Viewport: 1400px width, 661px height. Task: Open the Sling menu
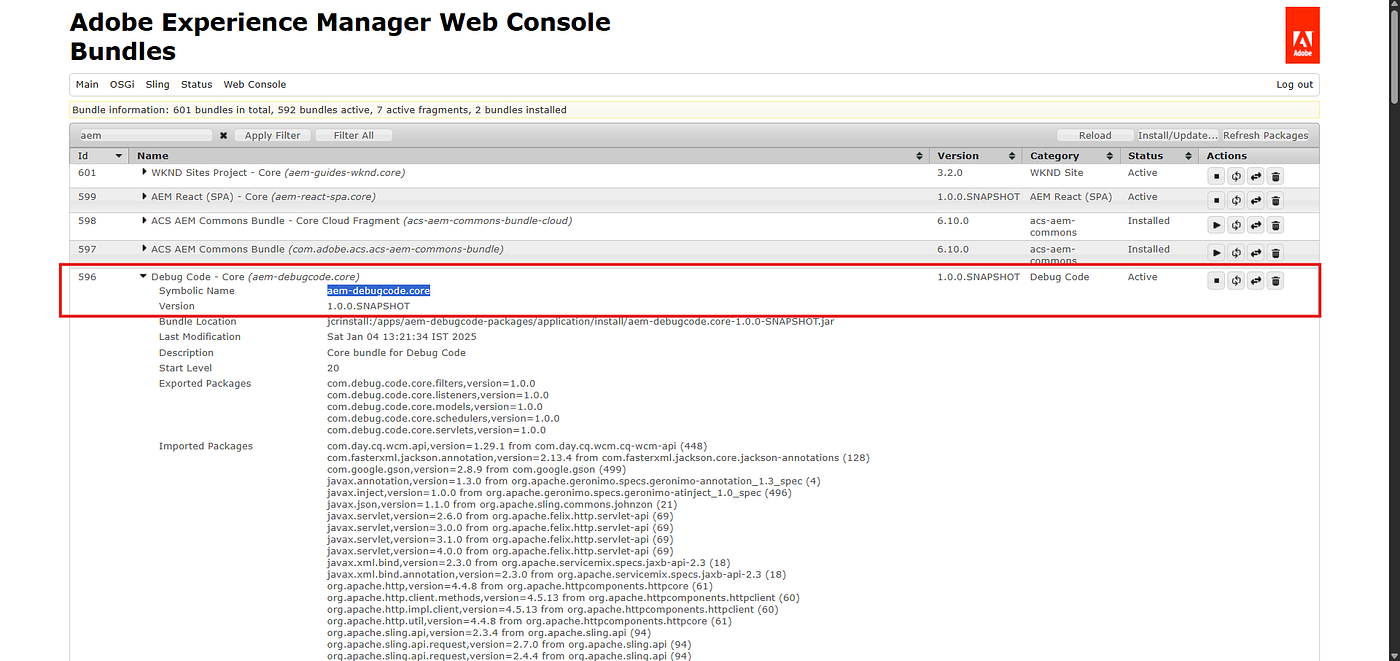pos(157,85)
